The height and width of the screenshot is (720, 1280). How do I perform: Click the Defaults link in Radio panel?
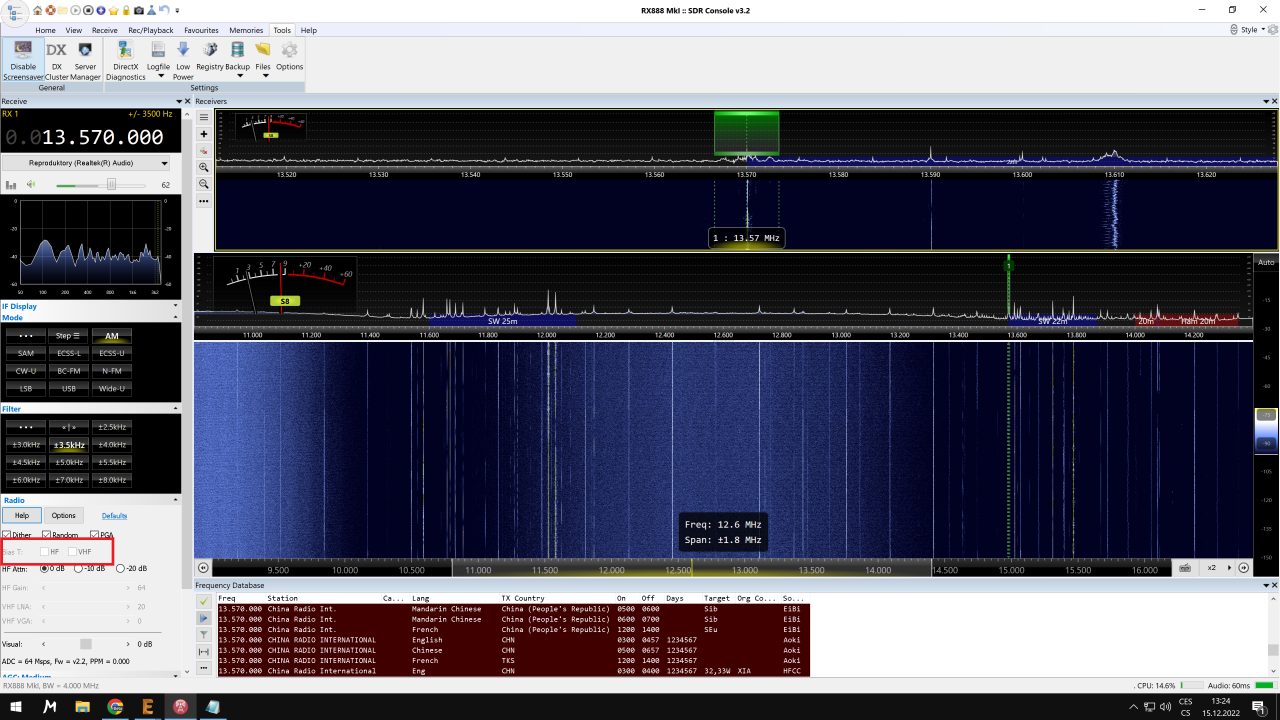click(114, 516)
